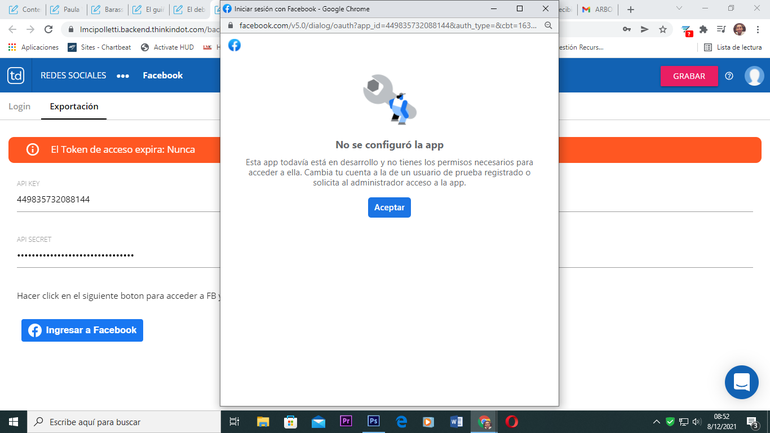
Task: Show hidden system tray icons
Action: [656, 422]
